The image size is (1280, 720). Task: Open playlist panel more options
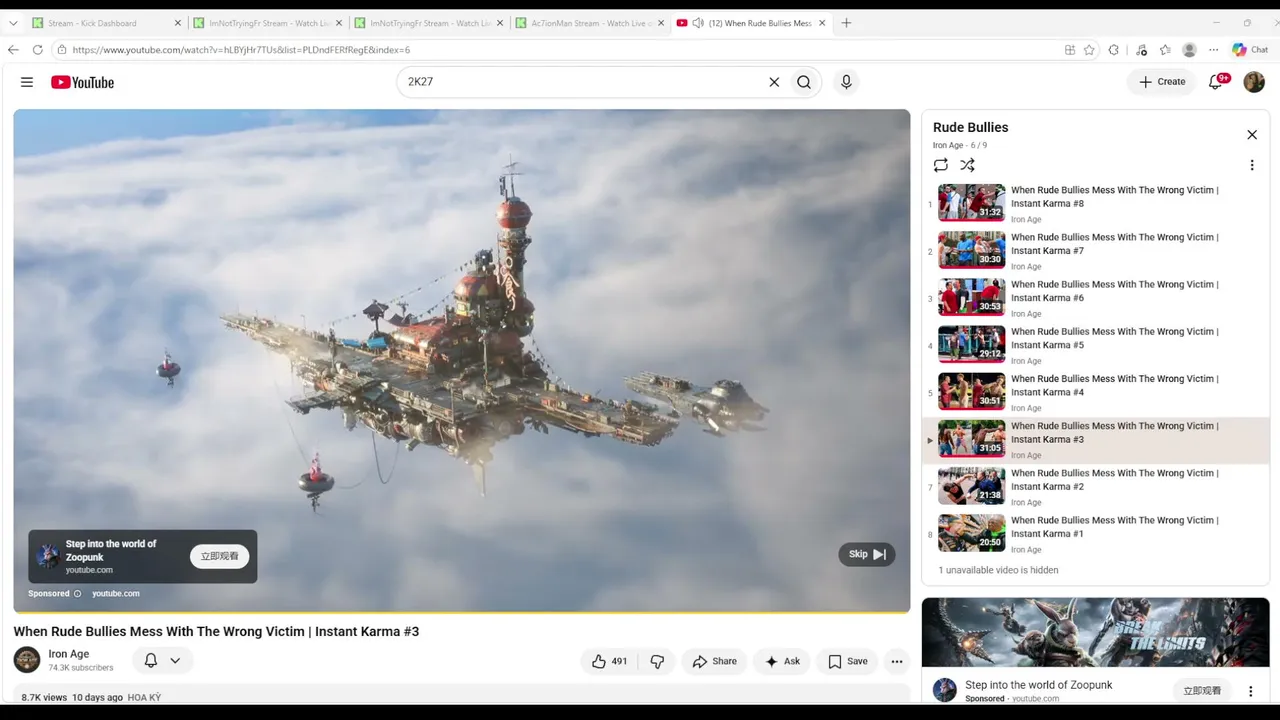pyautogui.click(x=1252, y=165)
